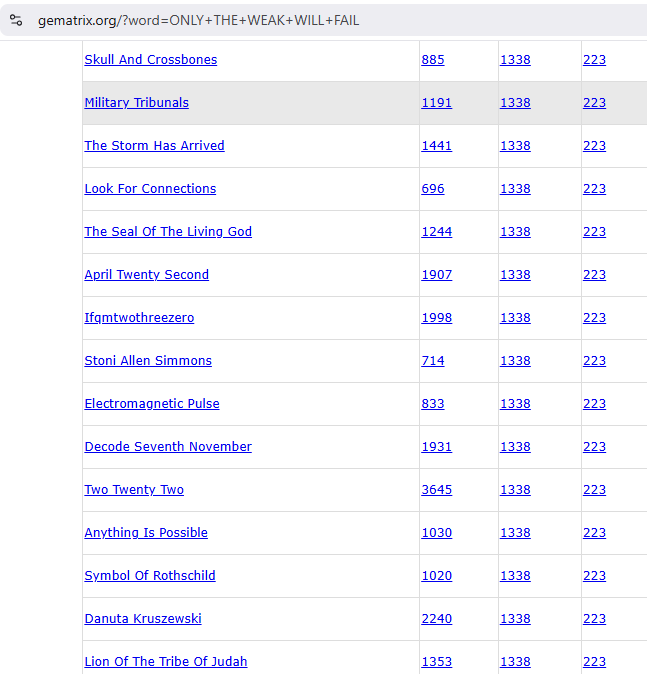This screenshot has height=674, width=647.
Task: Open the Electromagnetic Pulse link
Action: [x=152, y=404]
